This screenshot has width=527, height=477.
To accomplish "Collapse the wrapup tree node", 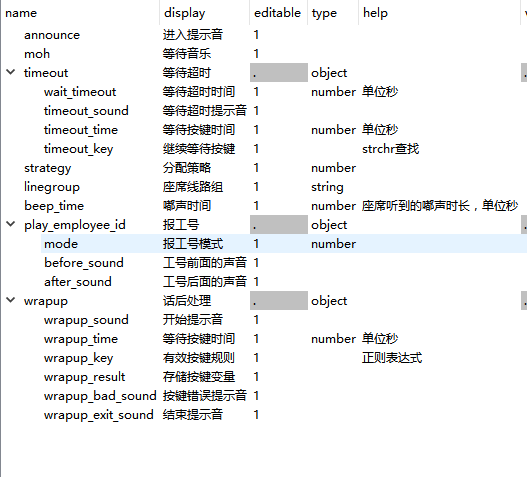I will 11,300.
